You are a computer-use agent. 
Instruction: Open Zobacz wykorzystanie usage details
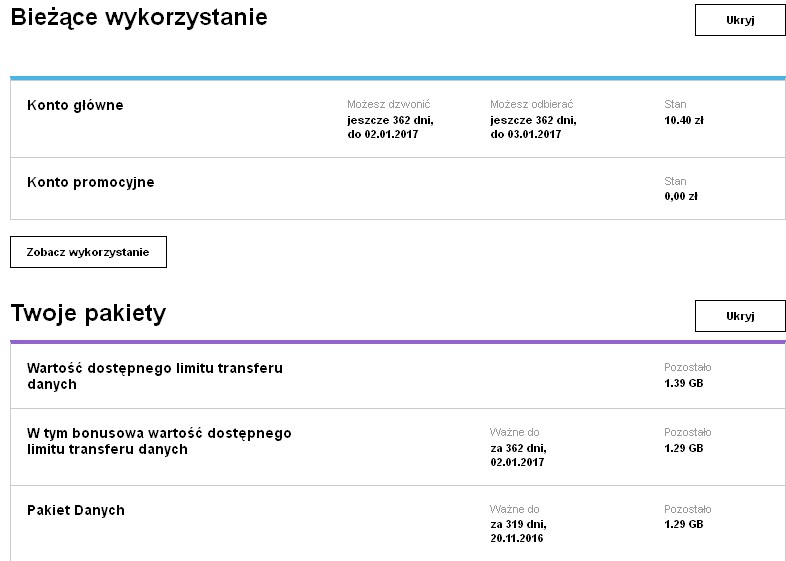(x=88, y=252)
